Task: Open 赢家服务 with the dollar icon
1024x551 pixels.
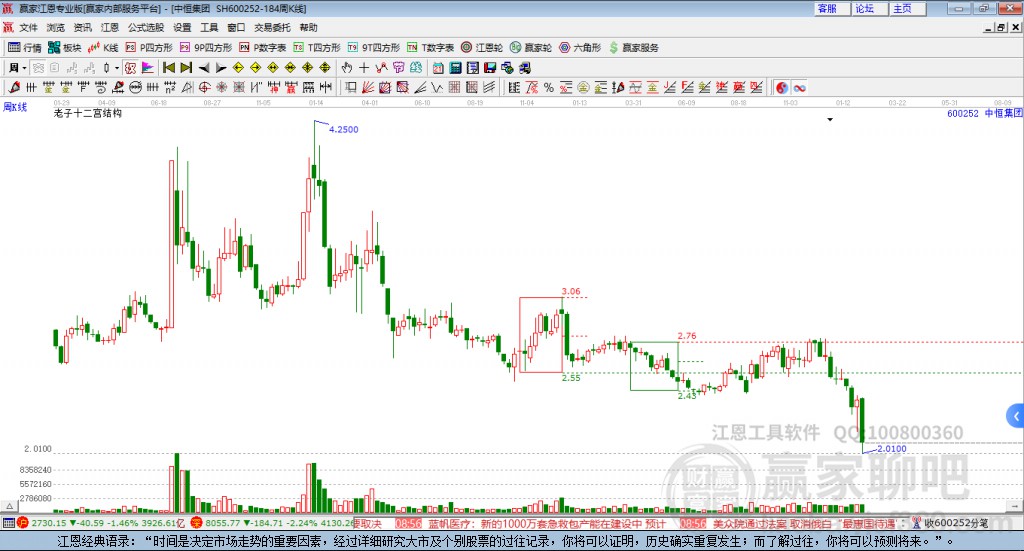Action: click(634, 48)
